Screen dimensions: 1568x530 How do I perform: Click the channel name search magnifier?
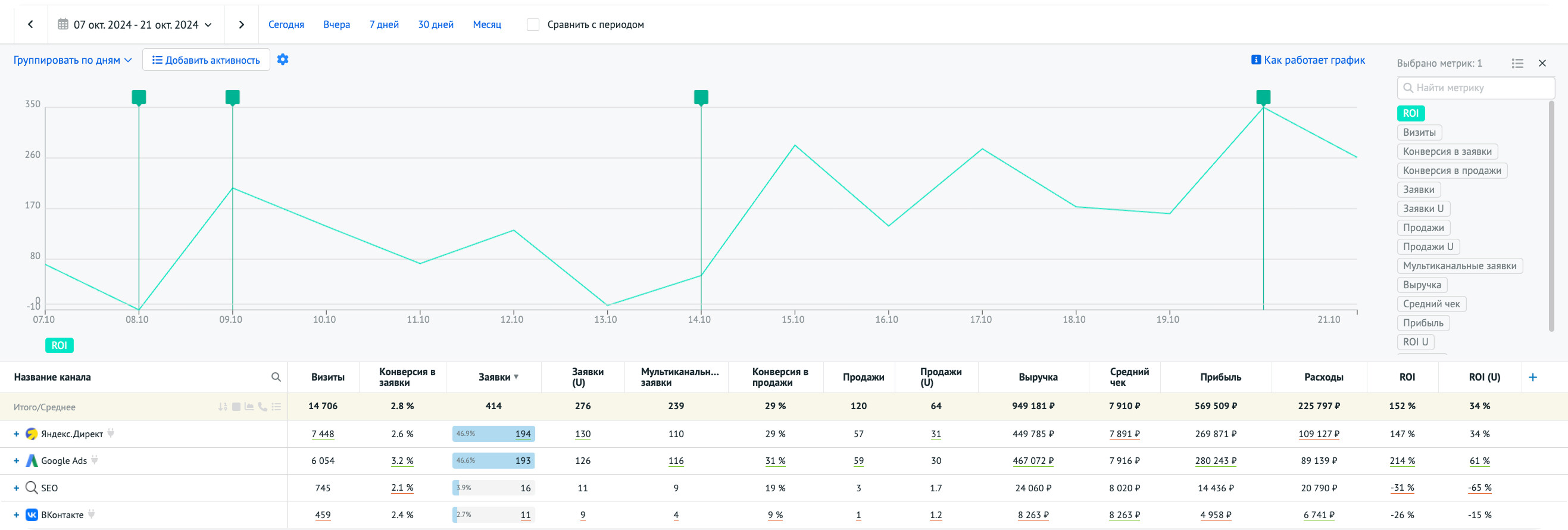point(276,377)
